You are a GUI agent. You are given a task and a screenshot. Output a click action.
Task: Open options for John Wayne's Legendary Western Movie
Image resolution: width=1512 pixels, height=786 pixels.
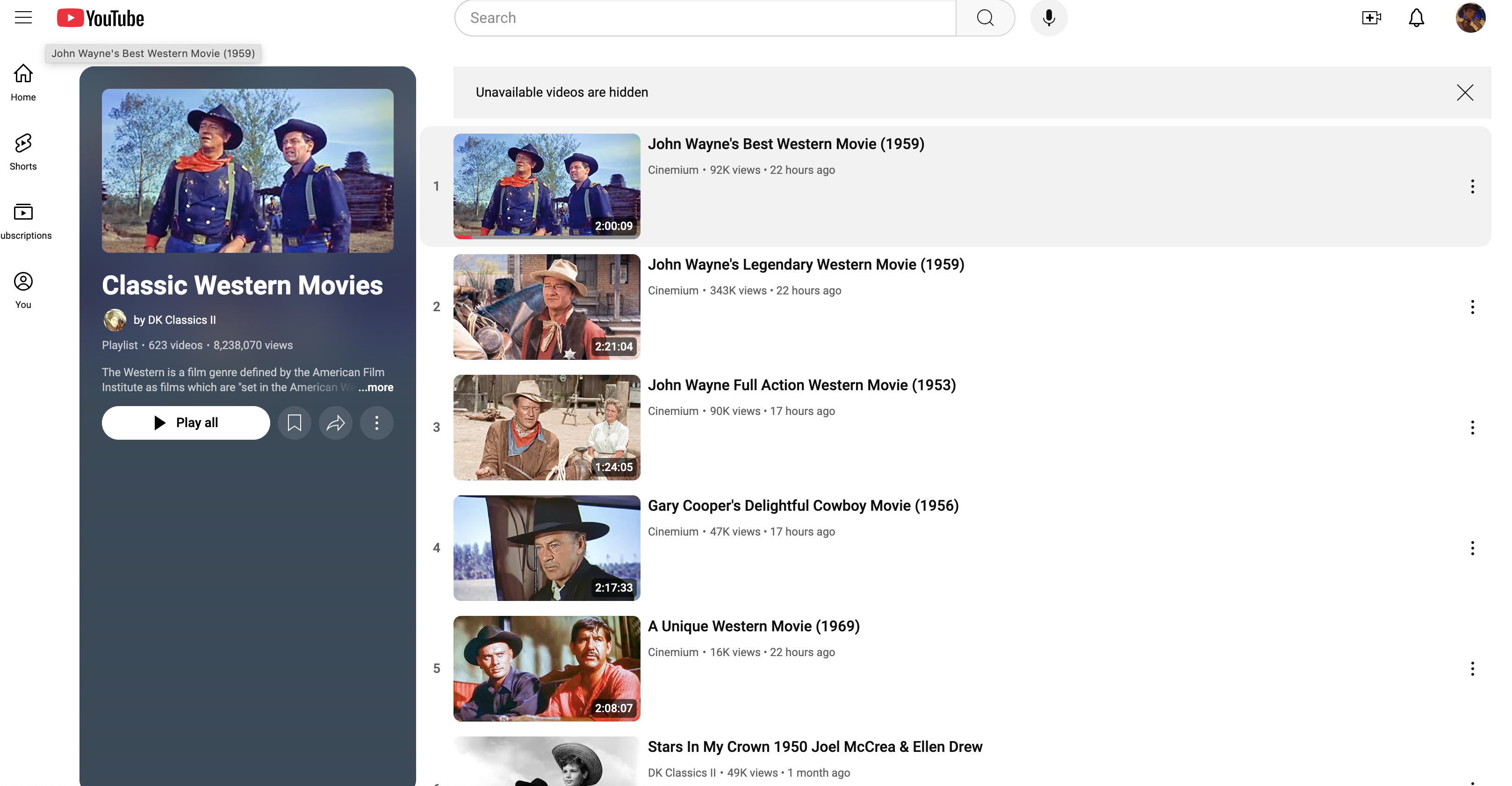[1472, 307]
